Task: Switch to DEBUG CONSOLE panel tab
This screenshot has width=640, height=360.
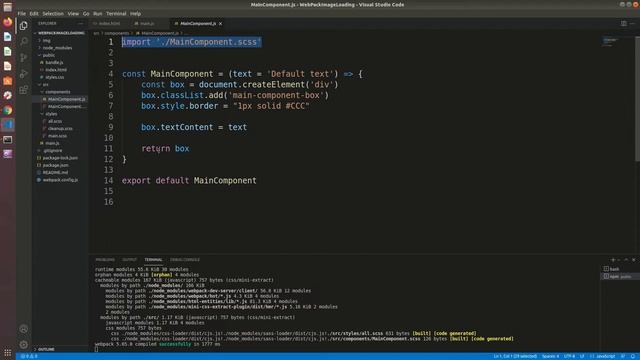Action: [x=185, y=260]
